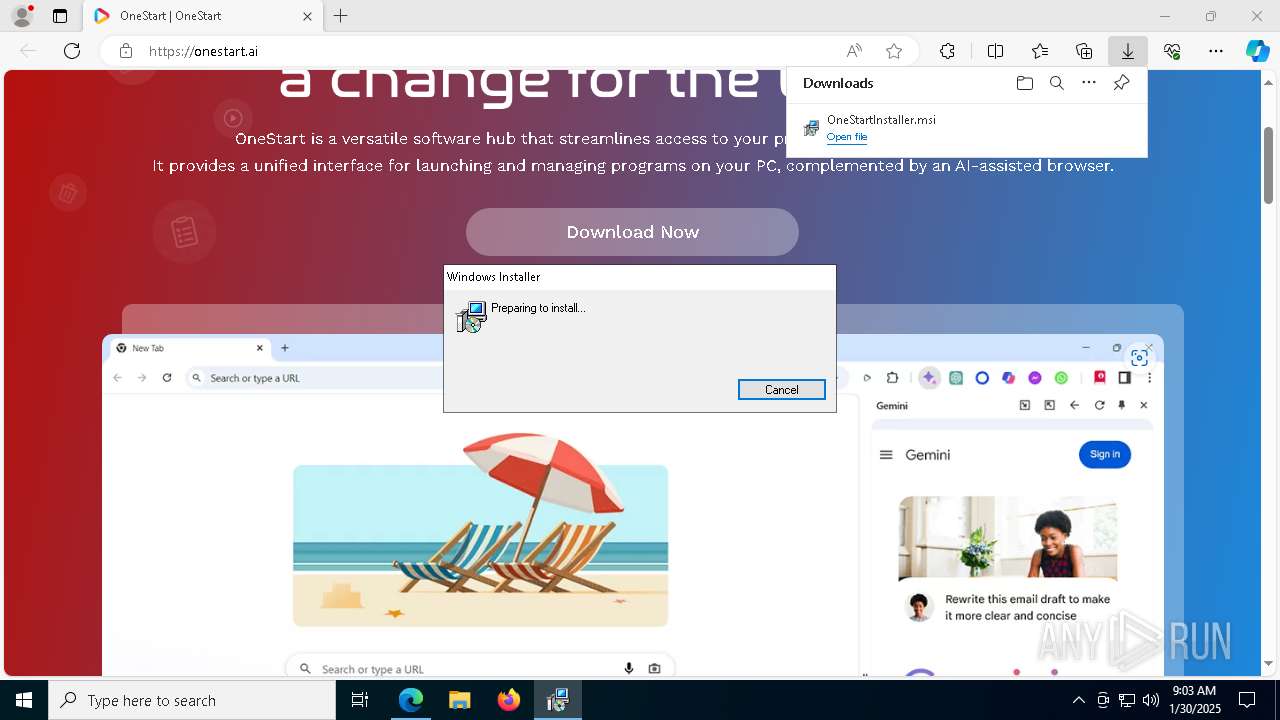The width and height of the screenshot is (1280, 720).
Task: Search downloads magnifier icon
Action: coord(1057,83)
